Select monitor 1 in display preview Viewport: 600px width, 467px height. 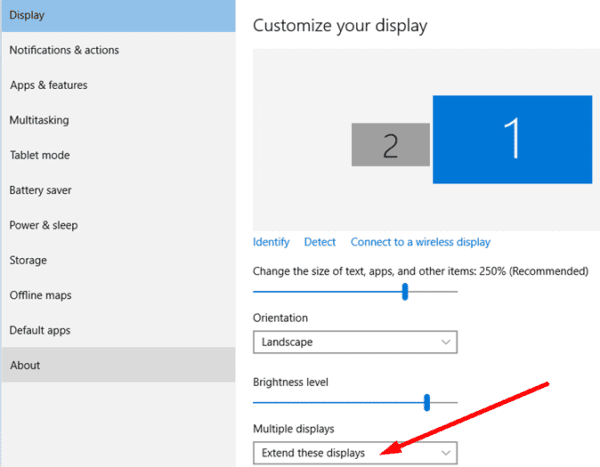[512, 139]
